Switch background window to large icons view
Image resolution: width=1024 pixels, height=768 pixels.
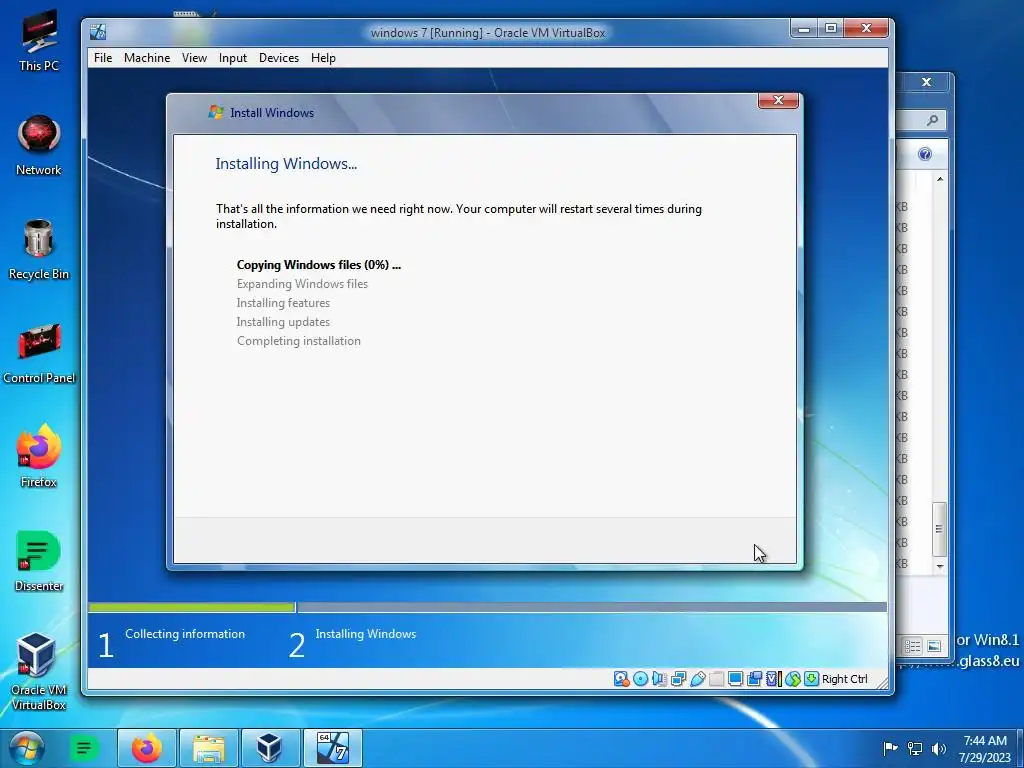pos(934,647)
